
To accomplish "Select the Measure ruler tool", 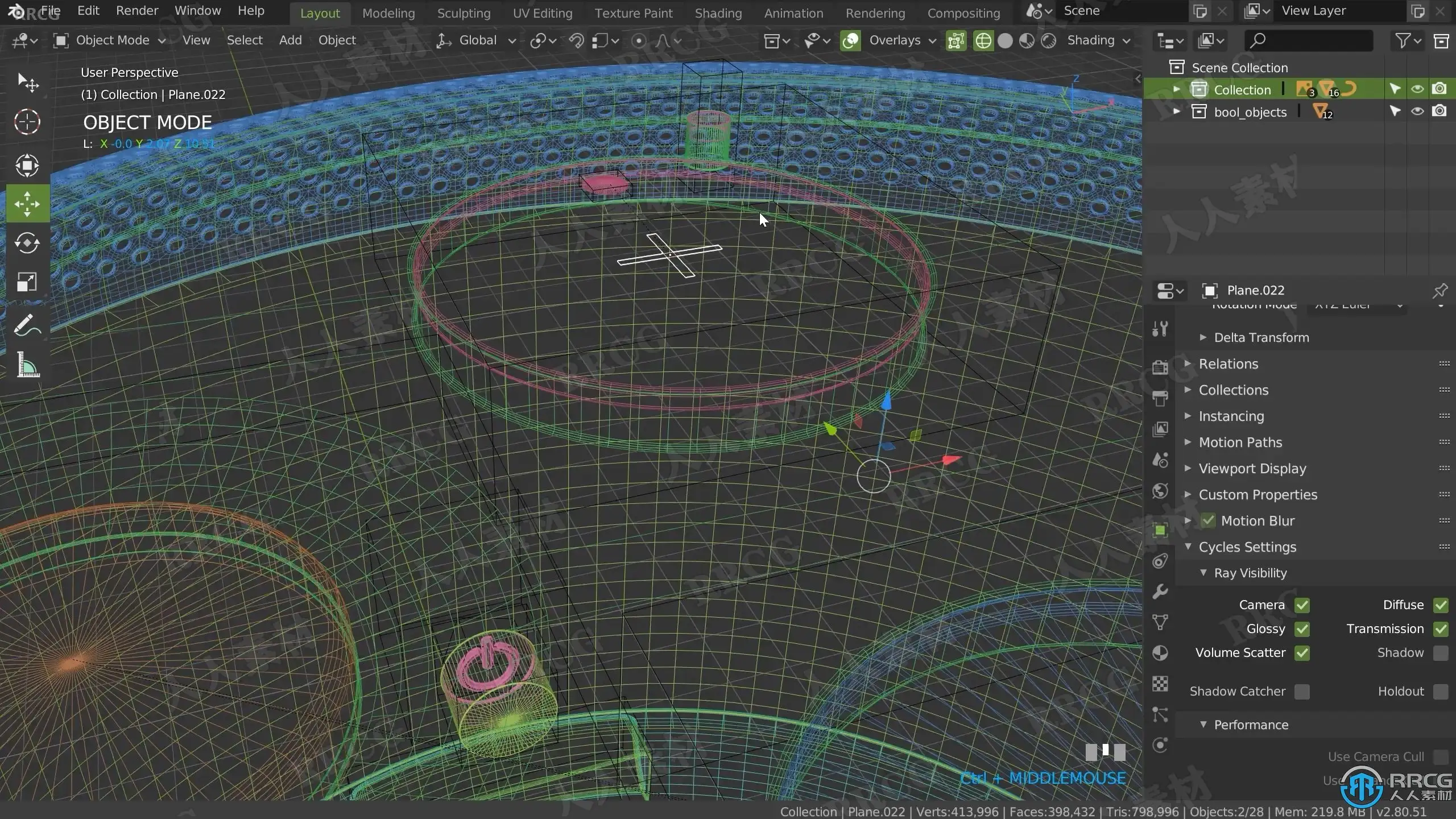I will 27,365.
